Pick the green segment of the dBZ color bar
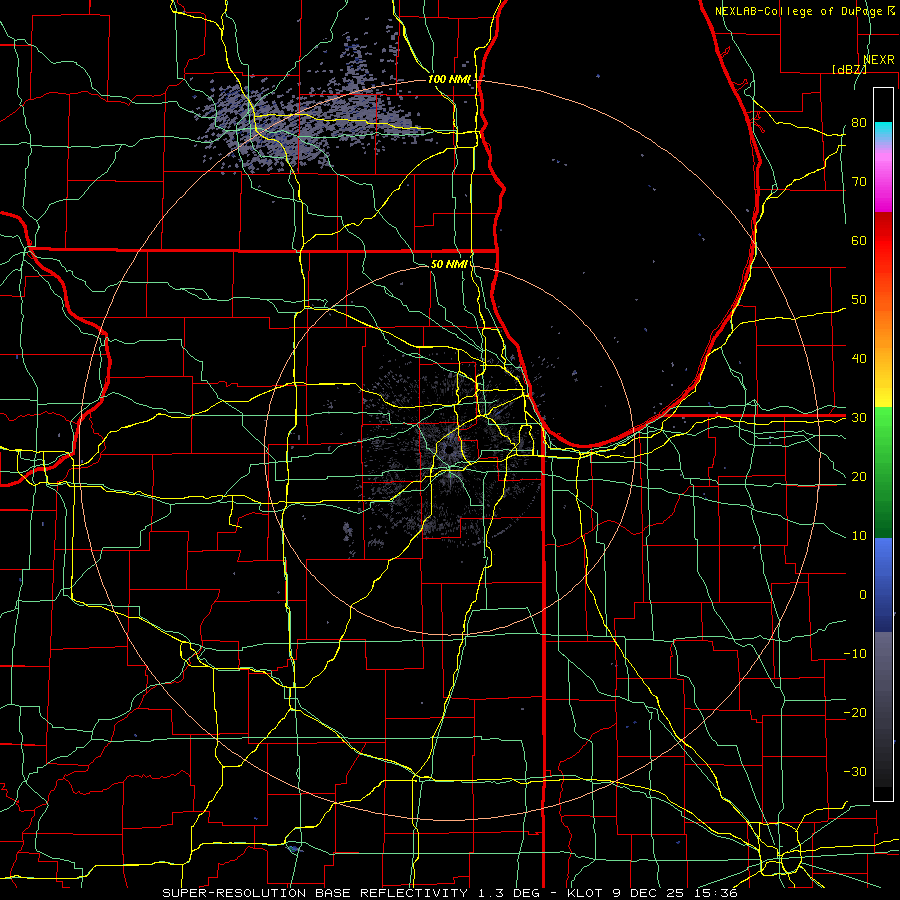Screen dimensions: 900x900 click(883, 472)
